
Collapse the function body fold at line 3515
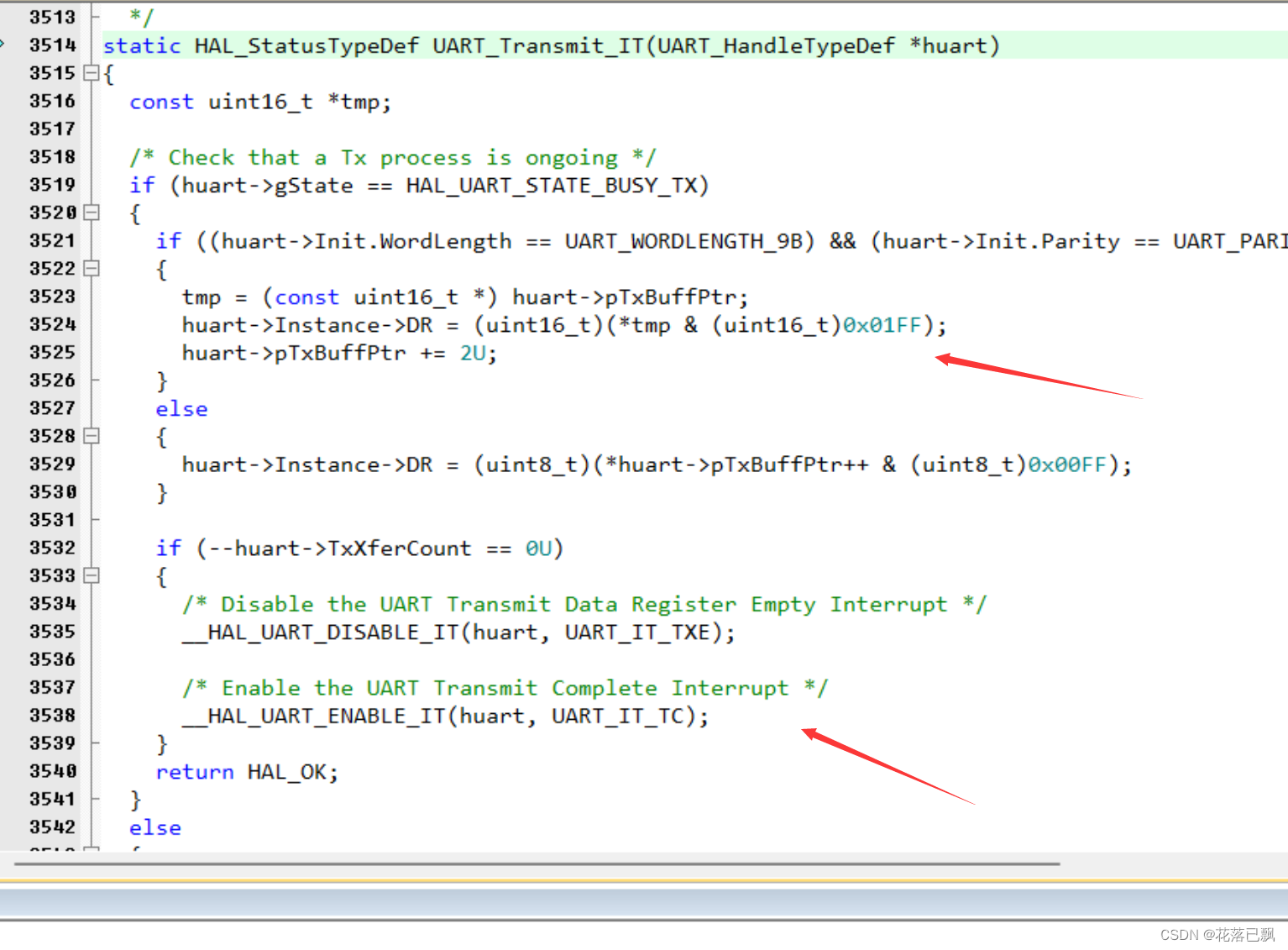point(92,73)
